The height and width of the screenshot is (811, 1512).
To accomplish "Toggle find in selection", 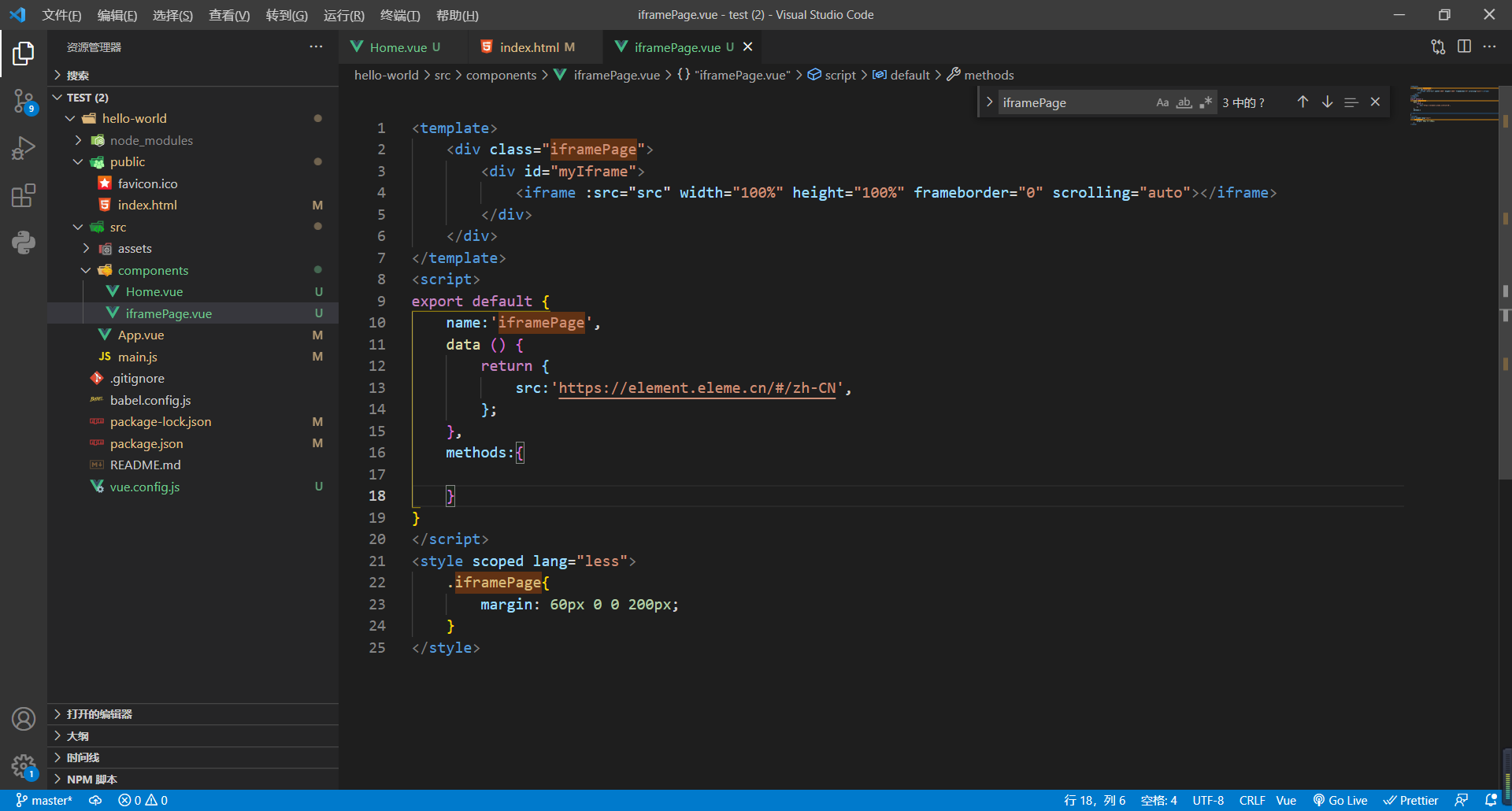I will pos(1351,102).
